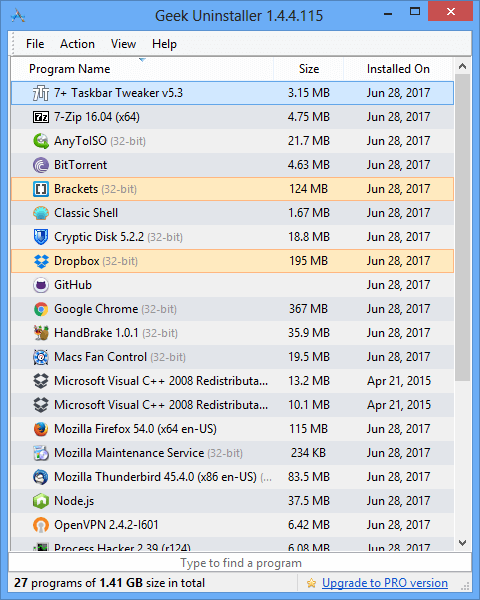This screenshot has height=600, width=480.
Task: Open the Action menu
Action: (x=77, y=44)
